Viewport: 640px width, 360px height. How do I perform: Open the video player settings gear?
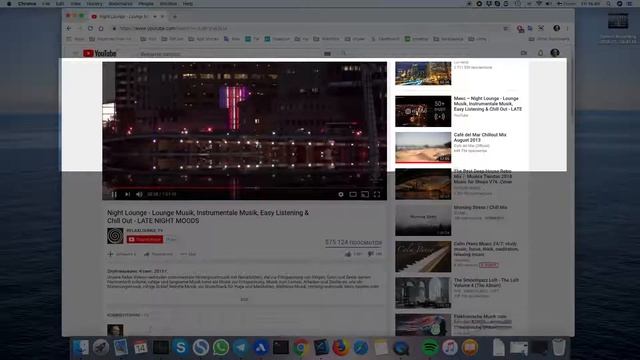341,195
